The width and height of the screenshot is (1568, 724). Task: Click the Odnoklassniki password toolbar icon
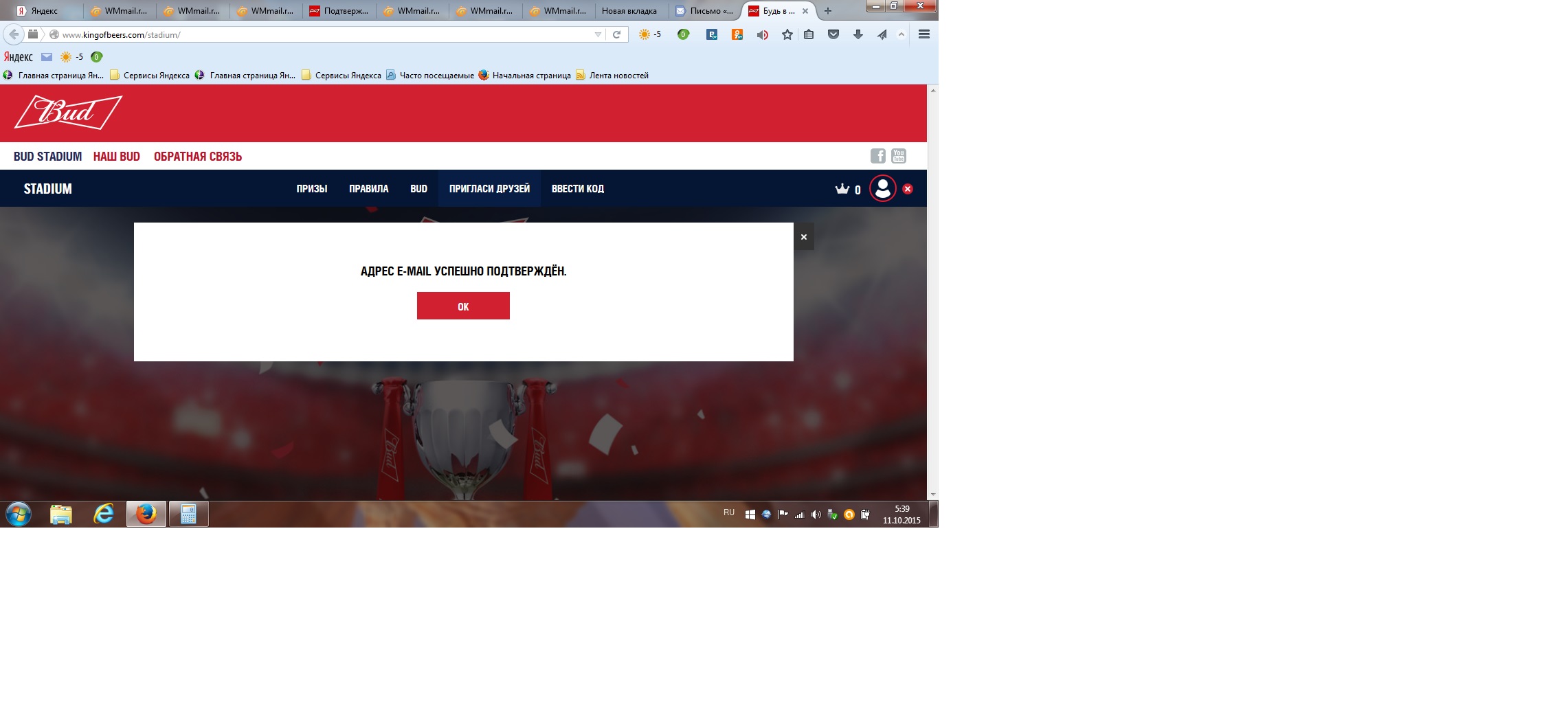point(737,34)
